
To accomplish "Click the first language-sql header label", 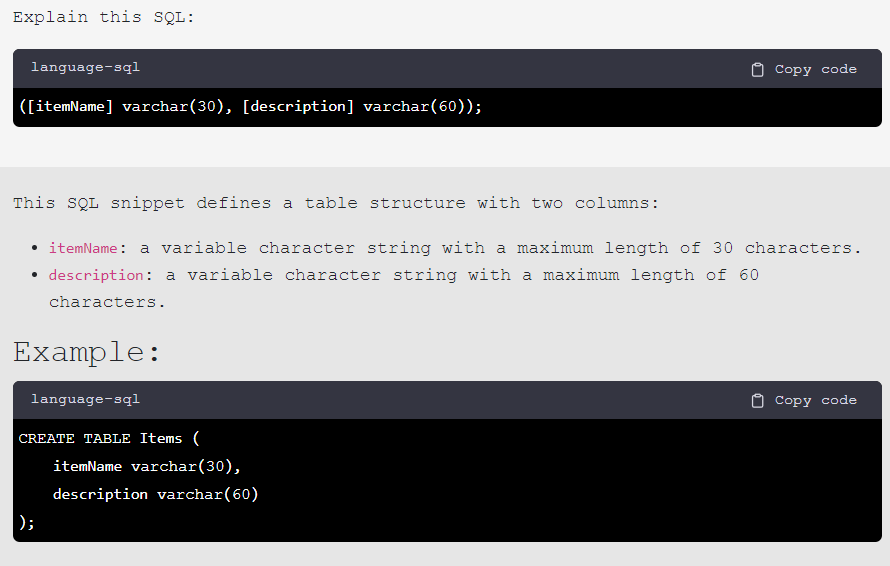I will (x=85, y=67).
